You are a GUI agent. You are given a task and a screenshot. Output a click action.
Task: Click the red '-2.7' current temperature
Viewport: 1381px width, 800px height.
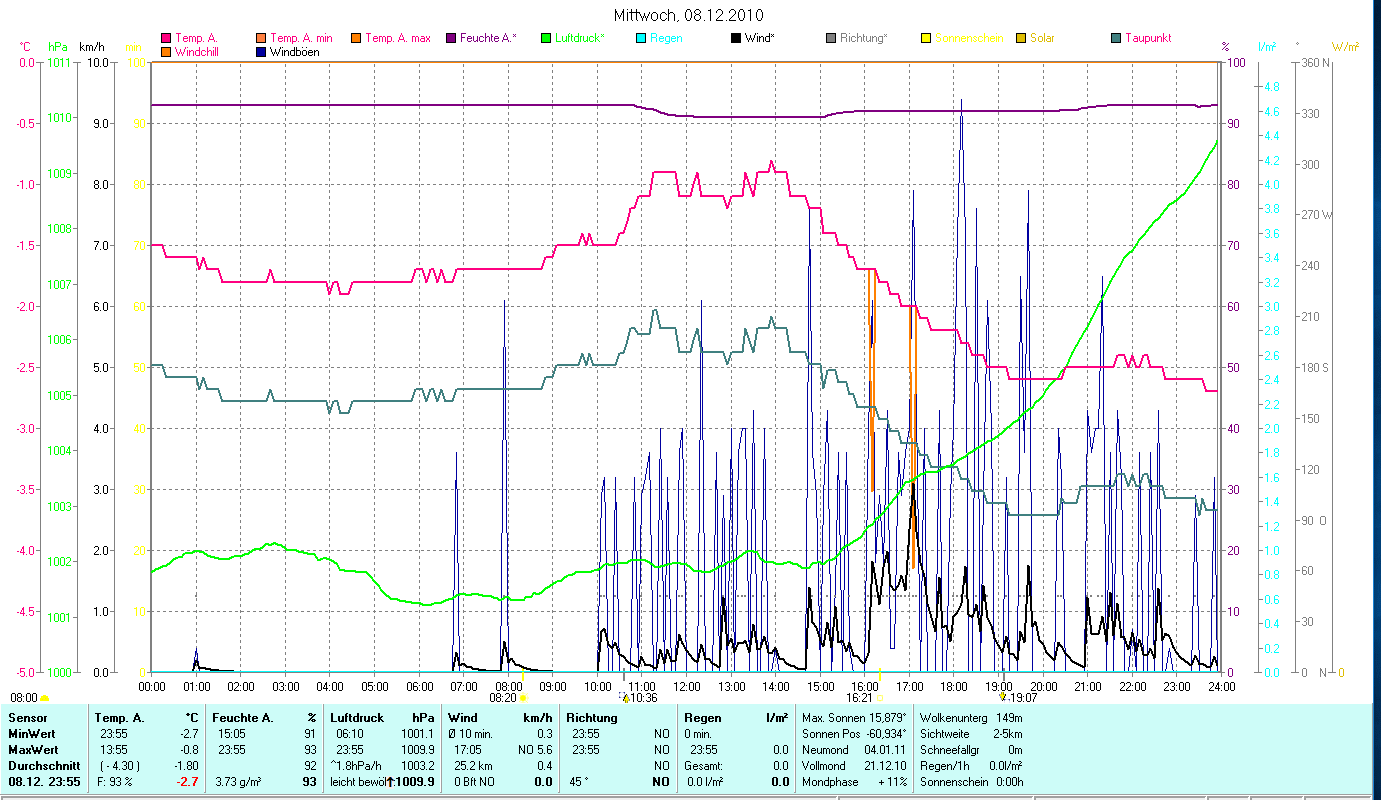[187, 782]
